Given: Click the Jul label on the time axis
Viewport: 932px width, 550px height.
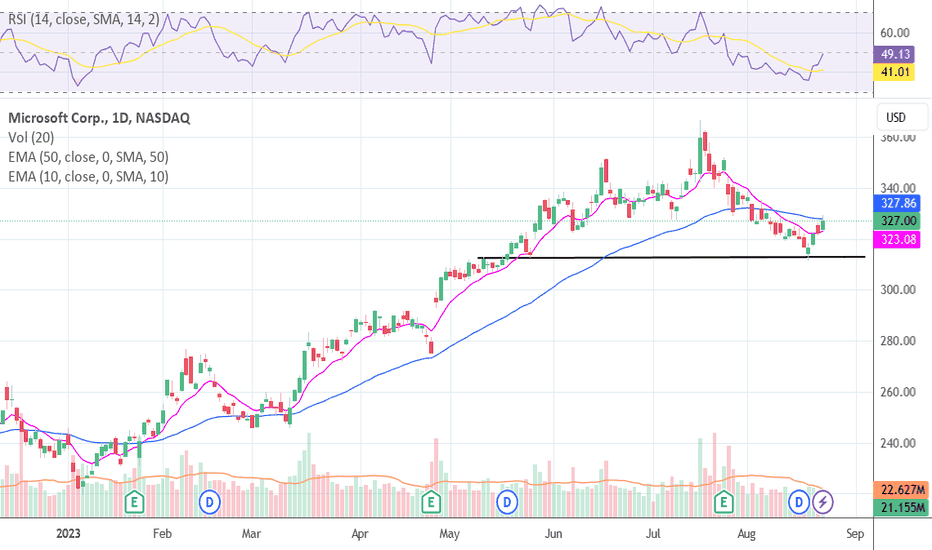Looking at the screenshot, I should coord(653,533).
